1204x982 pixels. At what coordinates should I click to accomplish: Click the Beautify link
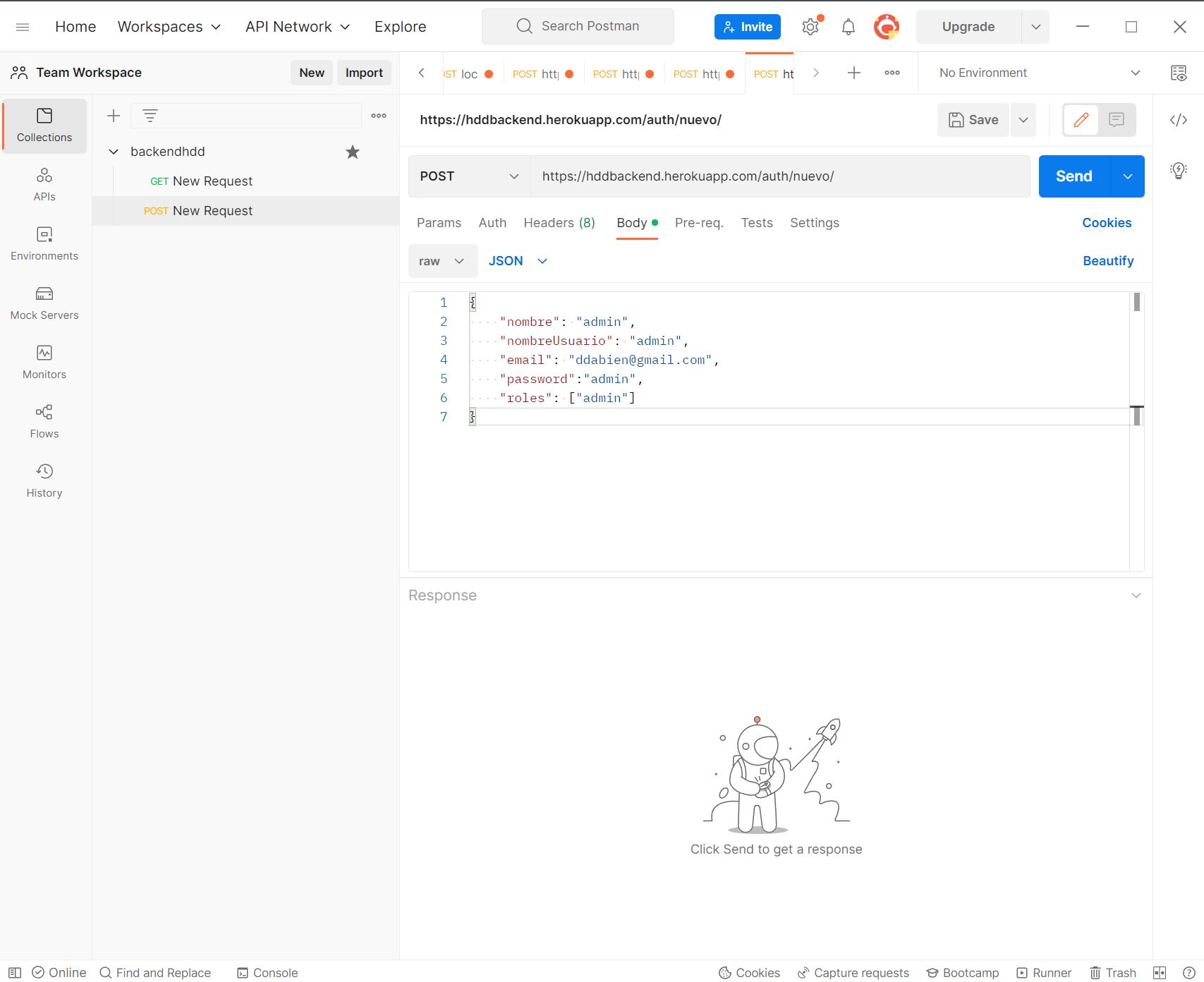point(1108,261)
